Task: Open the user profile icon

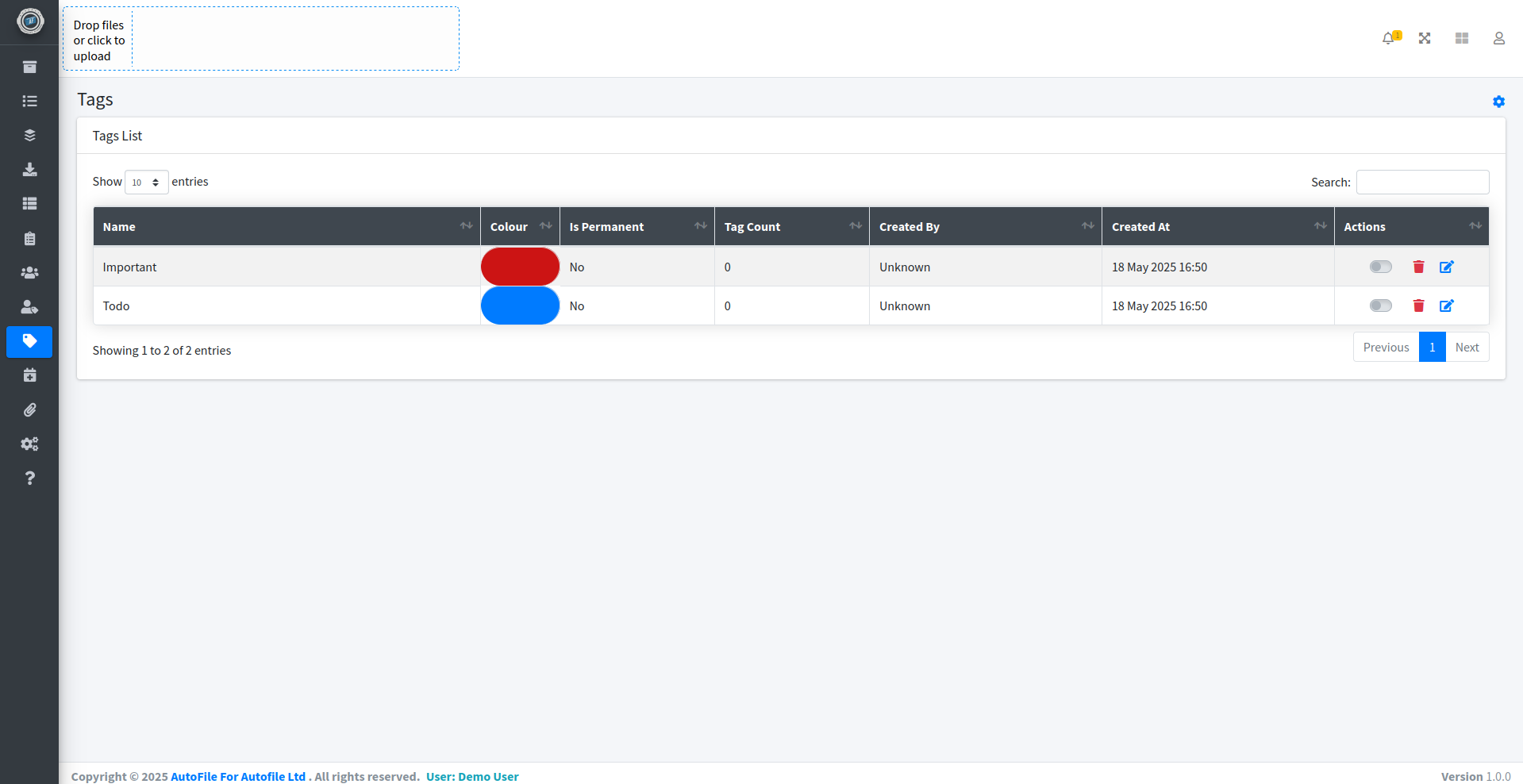Action: pos(1498,38)
